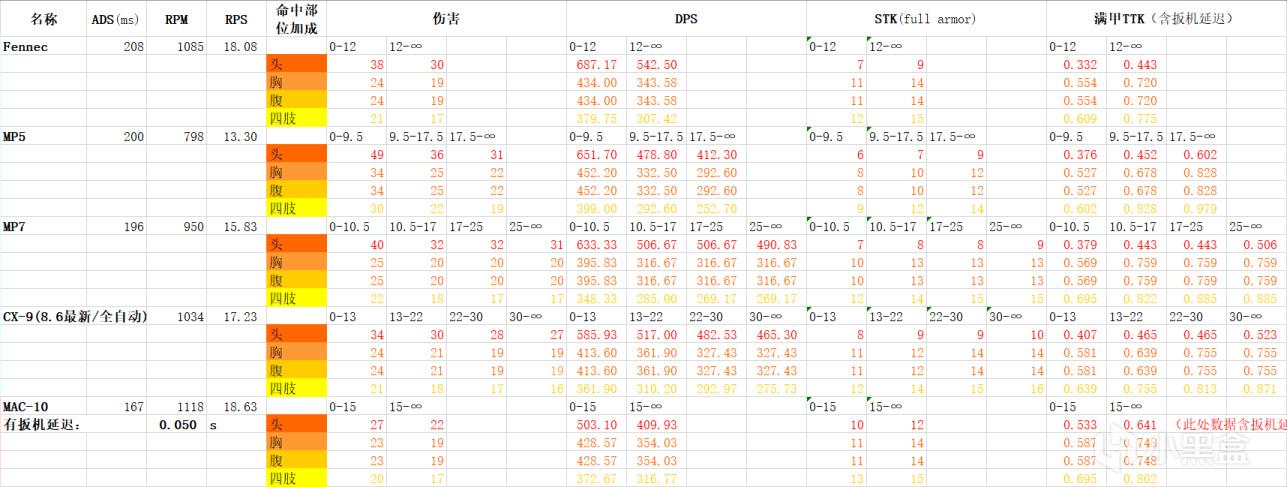Select Fennec limbs DPS 379.75
The image size is (1287, 487).
tap(597, 118)
